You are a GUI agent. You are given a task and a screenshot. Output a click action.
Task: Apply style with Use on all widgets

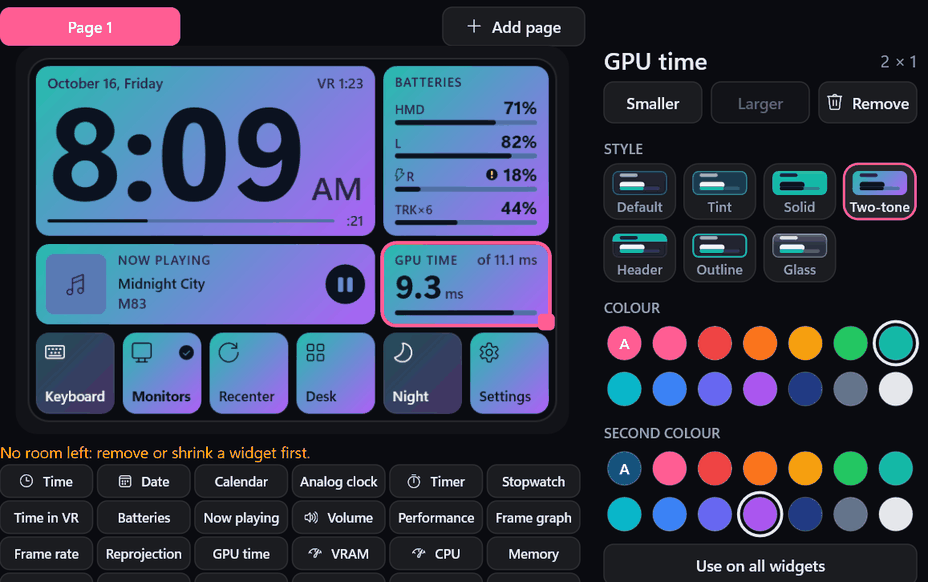(x=760, y=565)
